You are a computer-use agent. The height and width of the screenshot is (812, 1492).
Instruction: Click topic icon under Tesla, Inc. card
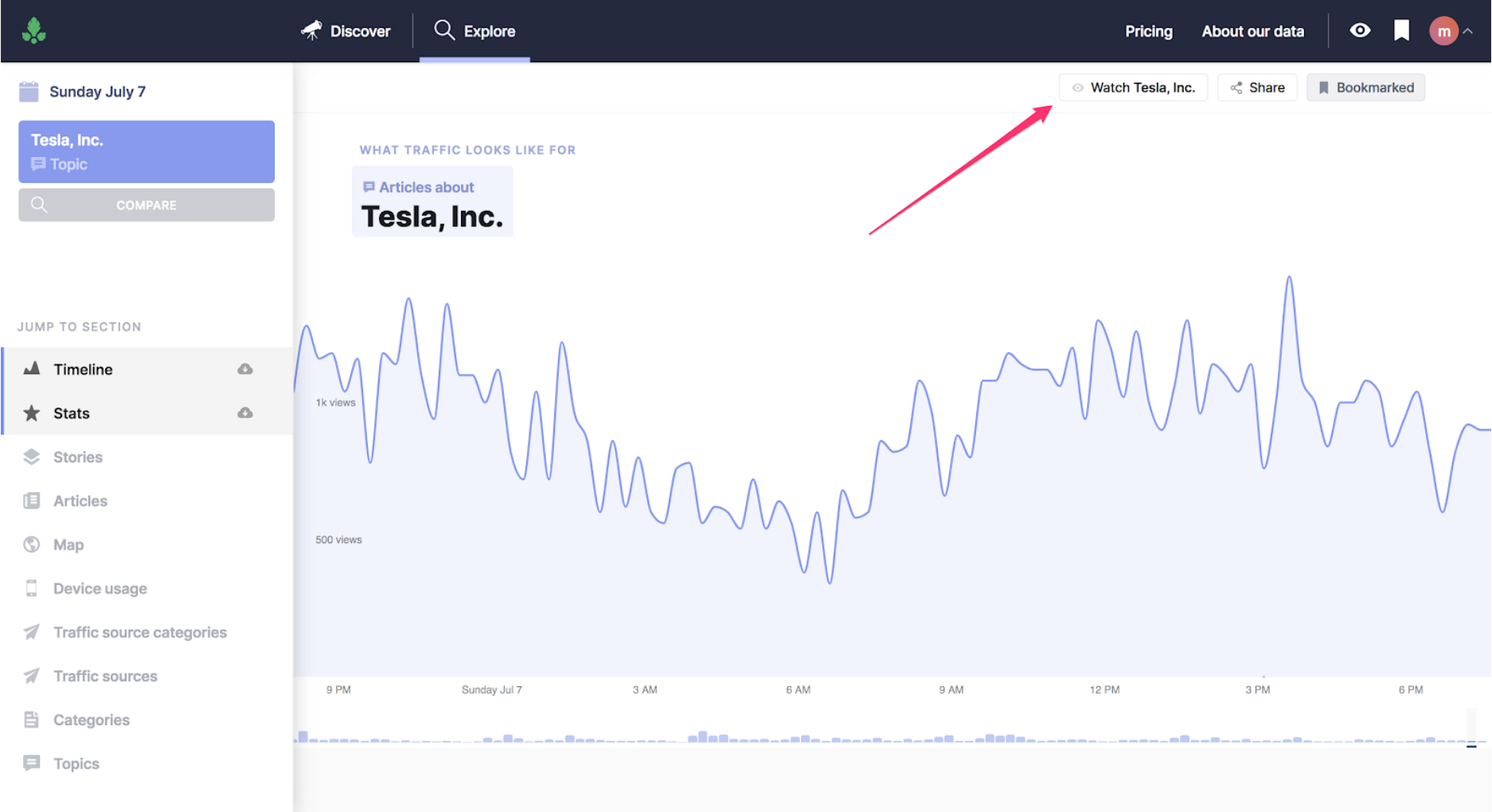(x=38, y=164)
